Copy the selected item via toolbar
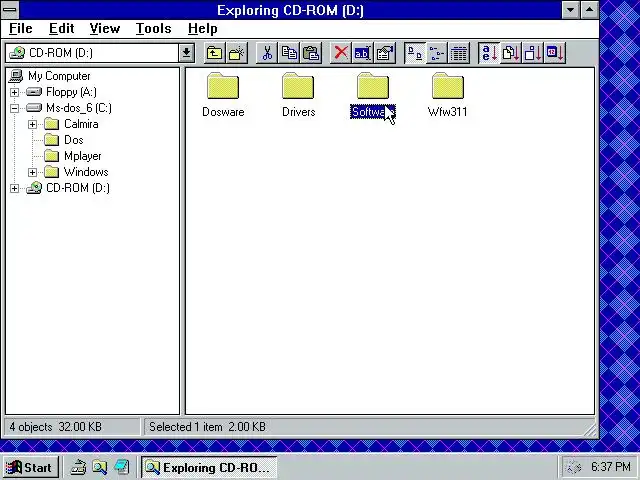This screenshot has height=480, width=640. [289, 53]
